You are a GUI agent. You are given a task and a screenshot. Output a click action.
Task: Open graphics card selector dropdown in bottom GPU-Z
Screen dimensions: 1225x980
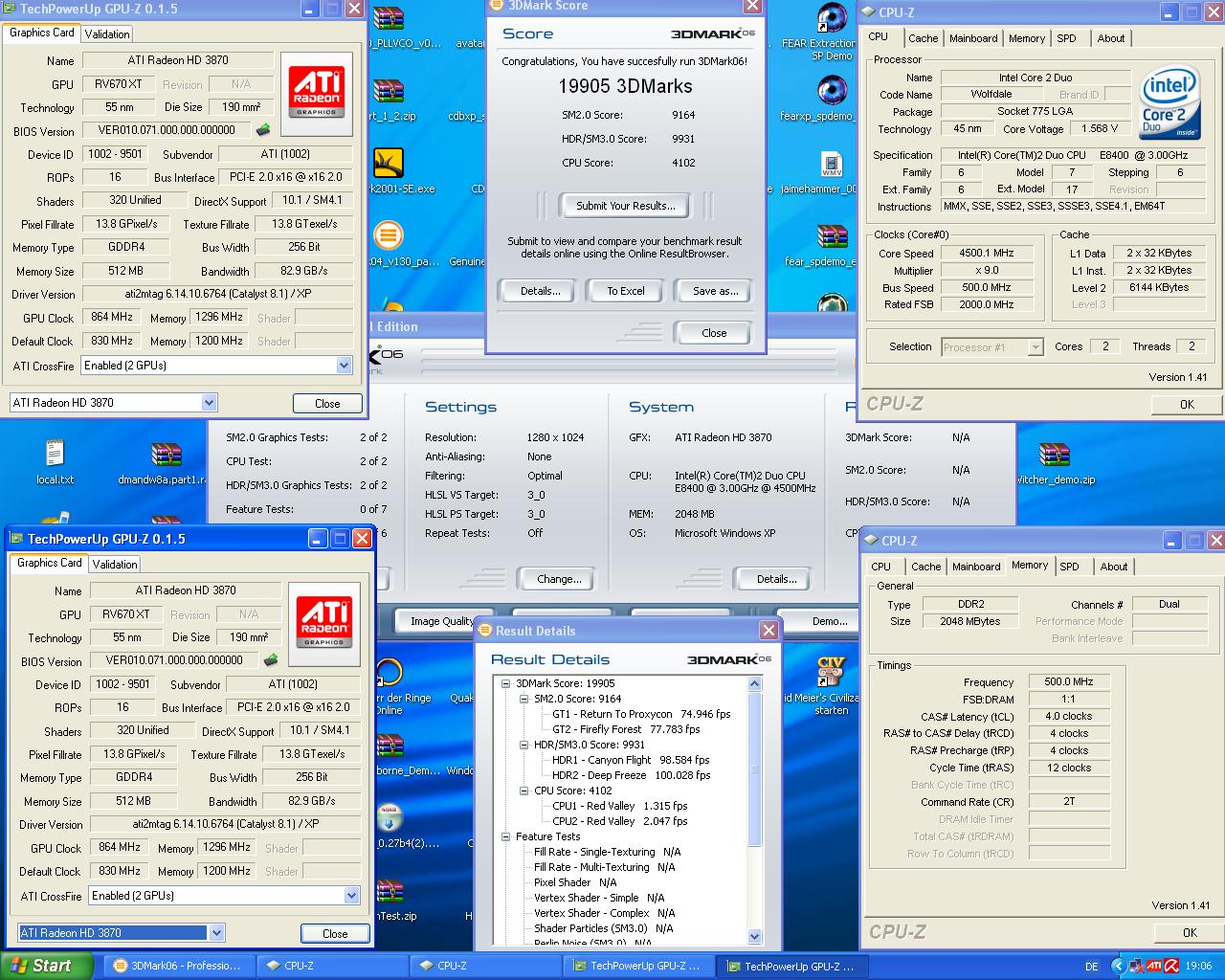coord(216,933)
